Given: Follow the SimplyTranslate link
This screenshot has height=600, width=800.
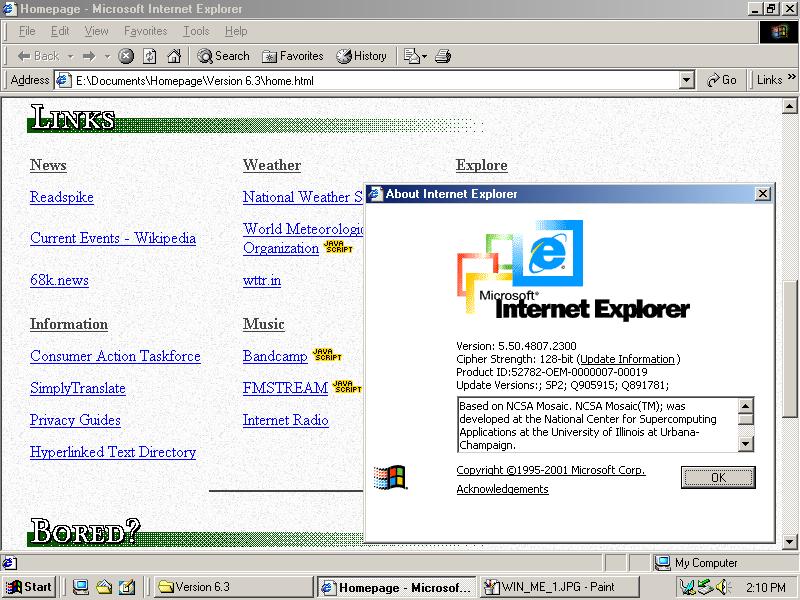Looking at the screenshot, I should pos(78,388).
